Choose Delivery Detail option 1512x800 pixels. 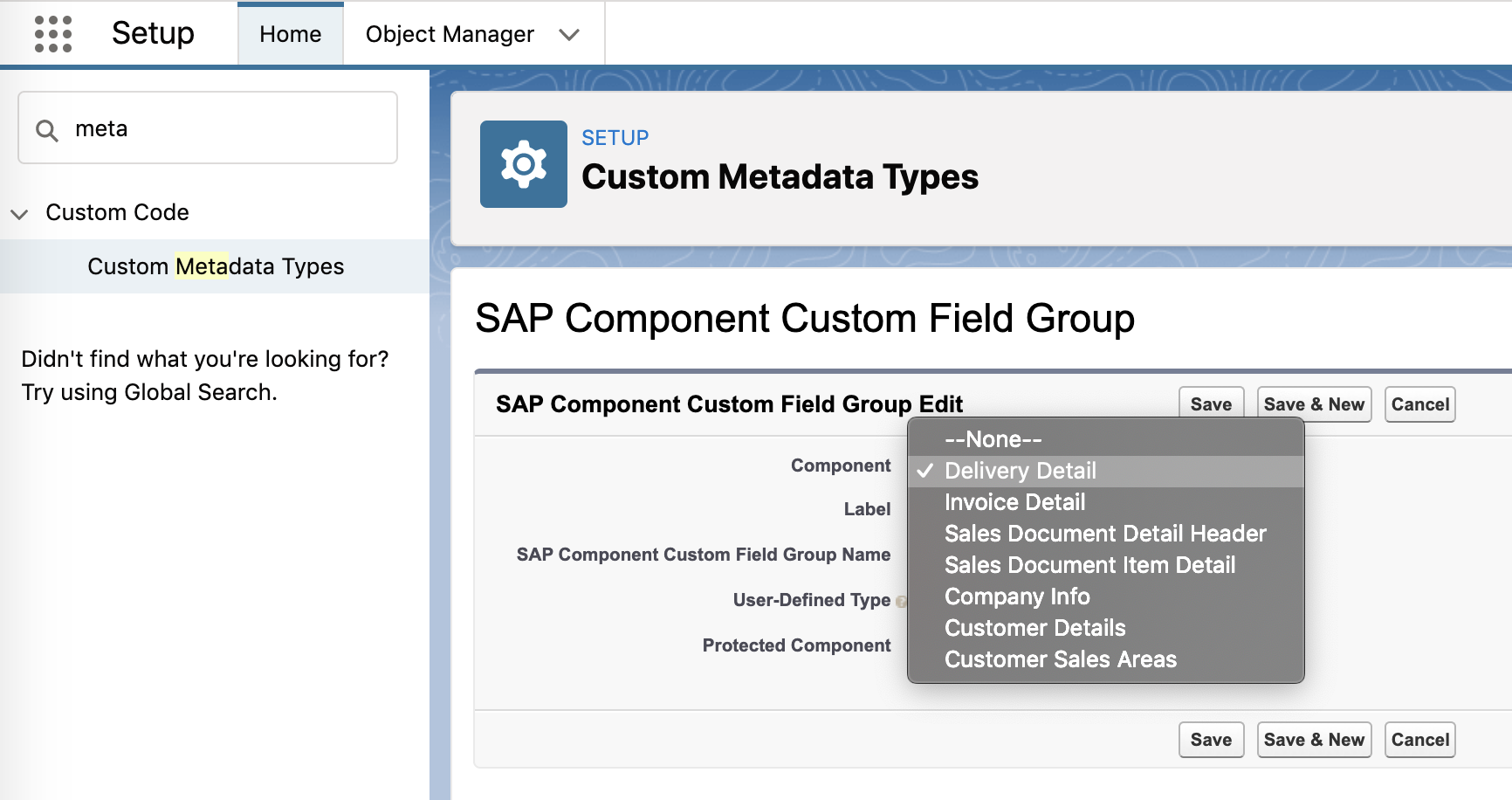[x=1106, y=471]
